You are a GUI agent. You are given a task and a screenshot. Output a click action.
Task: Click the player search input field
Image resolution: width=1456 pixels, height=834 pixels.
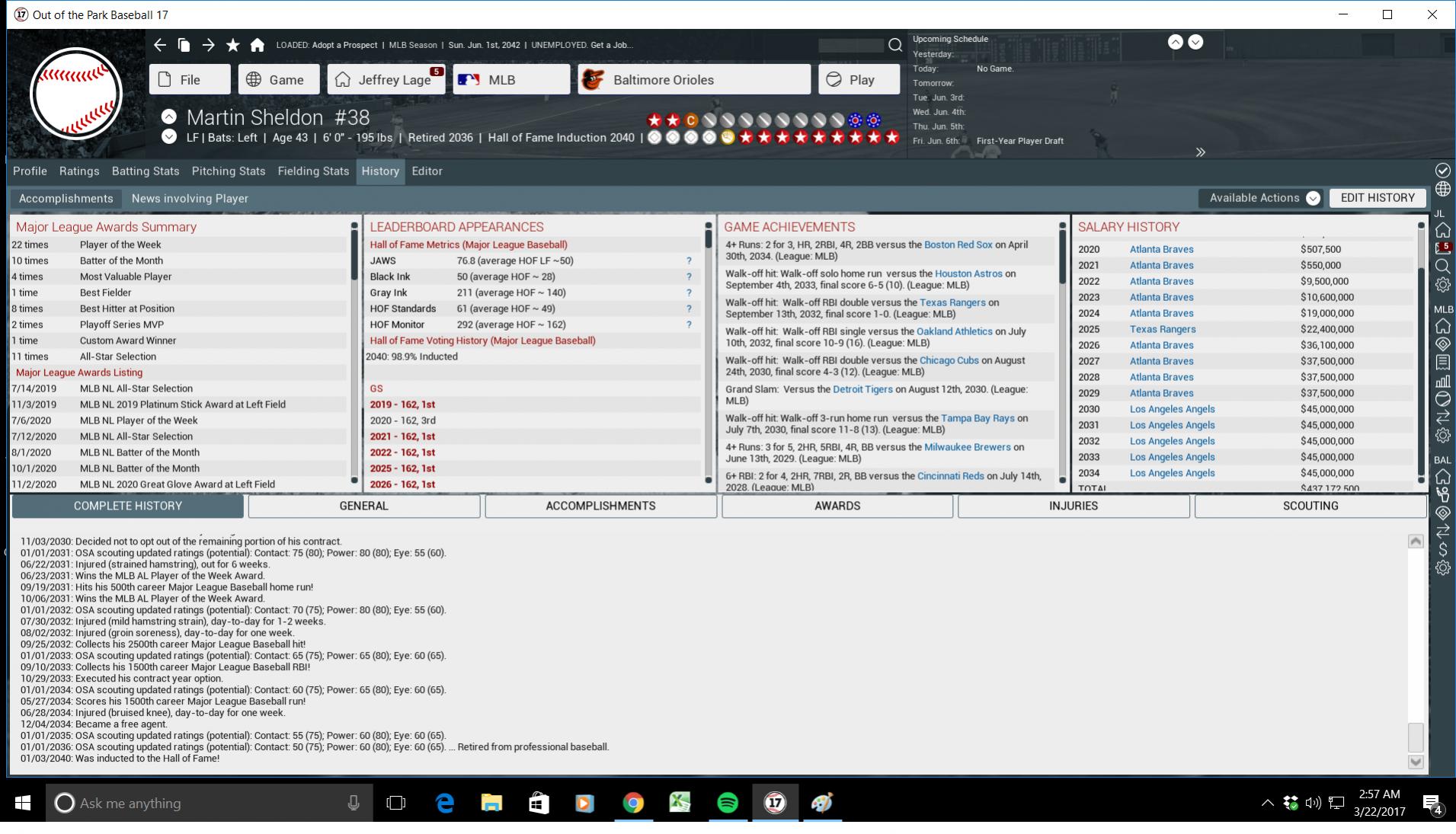(x=851, y=45)
